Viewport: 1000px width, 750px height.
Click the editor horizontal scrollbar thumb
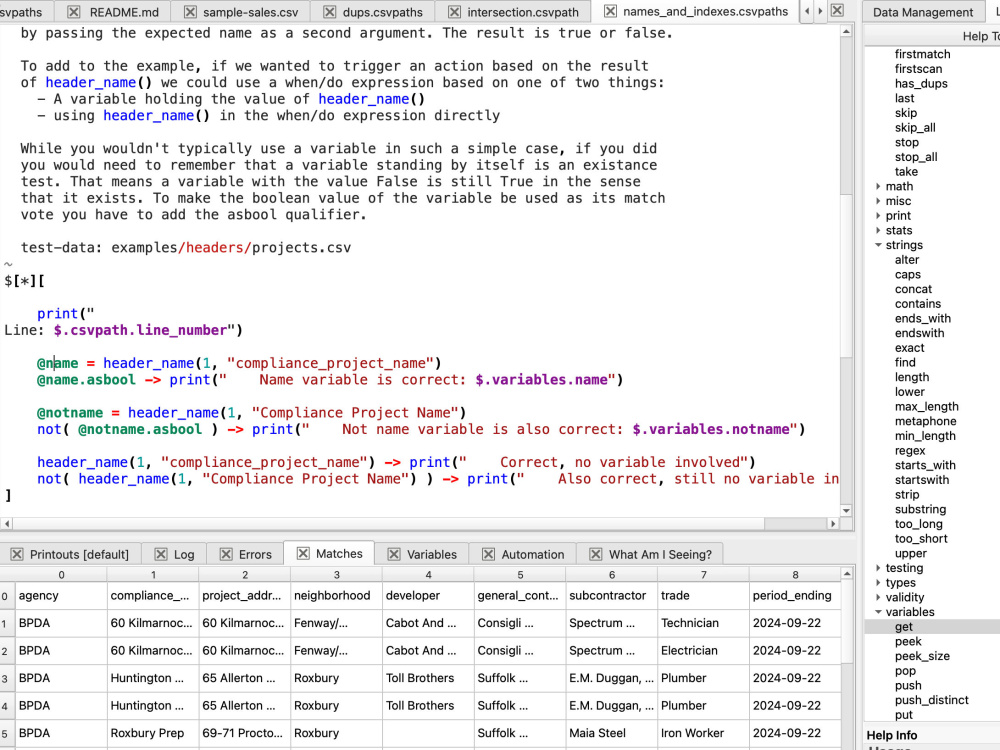tap(389, 524)
